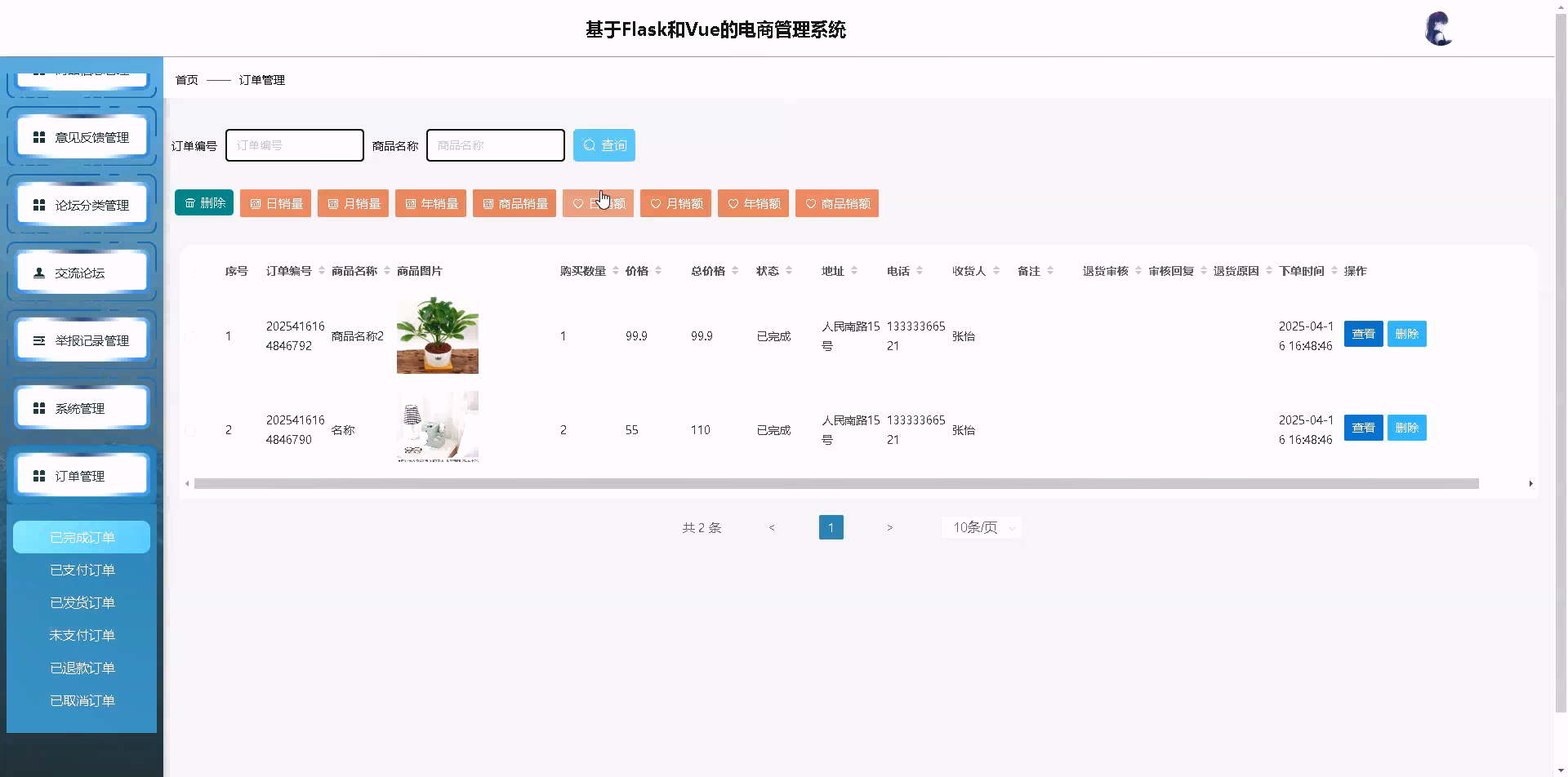This screenshot has width=1568, height=777.
Task: Click the 年销额 chart button
Action: point(753,203)
